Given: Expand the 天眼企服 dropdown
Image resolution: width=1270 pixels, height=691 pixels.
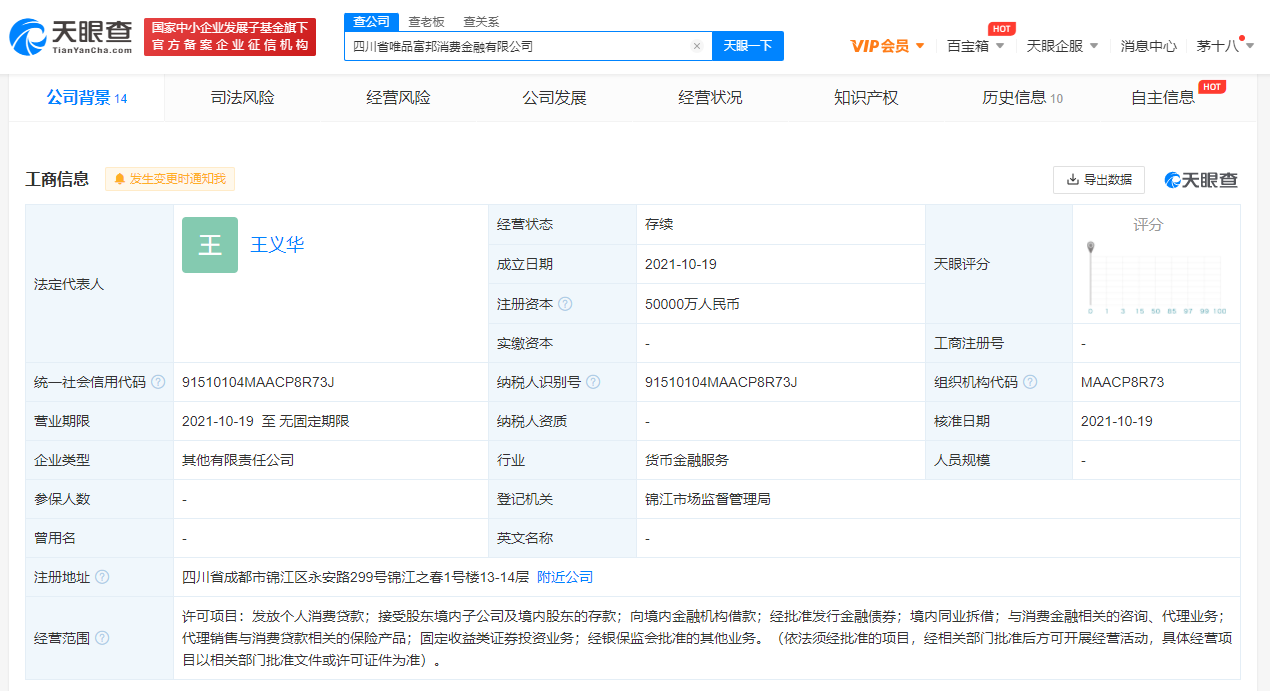Looking at the screenshot, I should [x=1062, y=46].
